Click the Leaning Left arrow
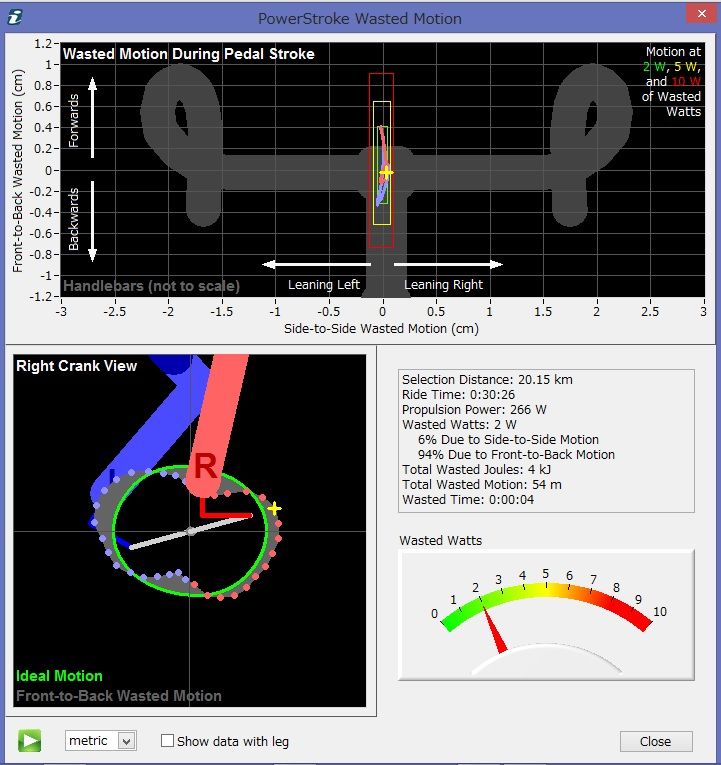 (317, 264)
